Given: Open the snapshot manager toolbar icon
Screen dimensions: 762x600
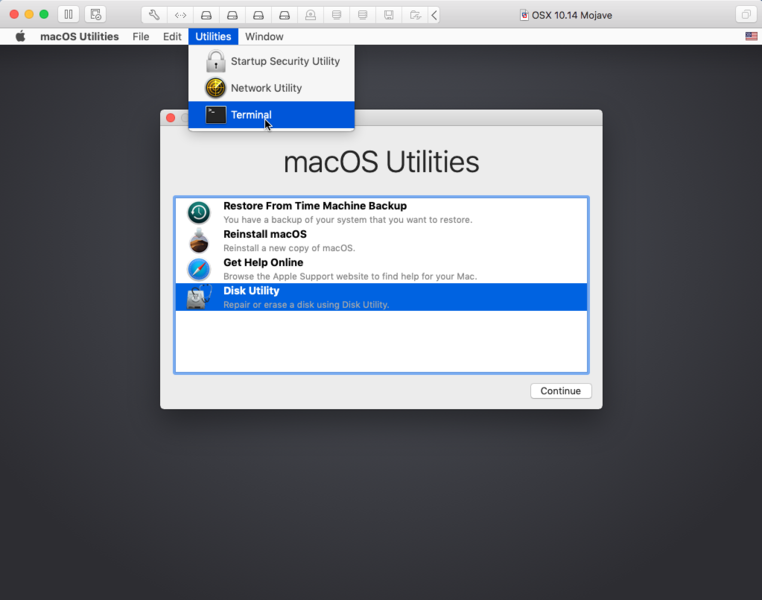Looking at the screenshot, I should coord(95,15).
